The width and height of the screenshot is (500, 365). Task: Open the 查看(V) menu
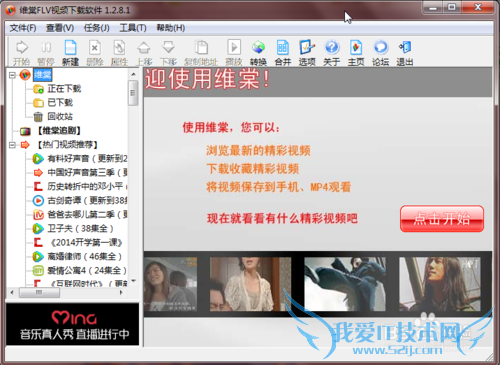pyautogui.click(x=60, y=28)
